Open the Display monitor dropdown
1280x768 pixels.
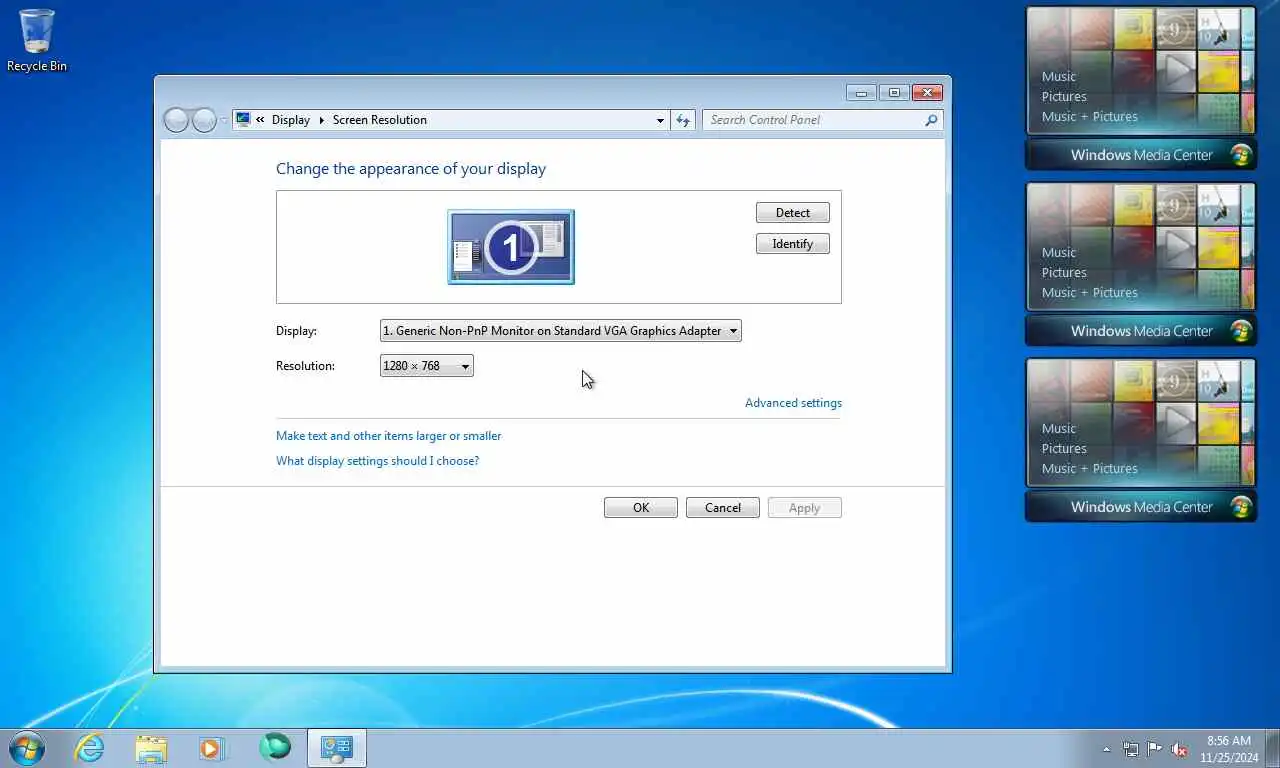tap(561, 331)
